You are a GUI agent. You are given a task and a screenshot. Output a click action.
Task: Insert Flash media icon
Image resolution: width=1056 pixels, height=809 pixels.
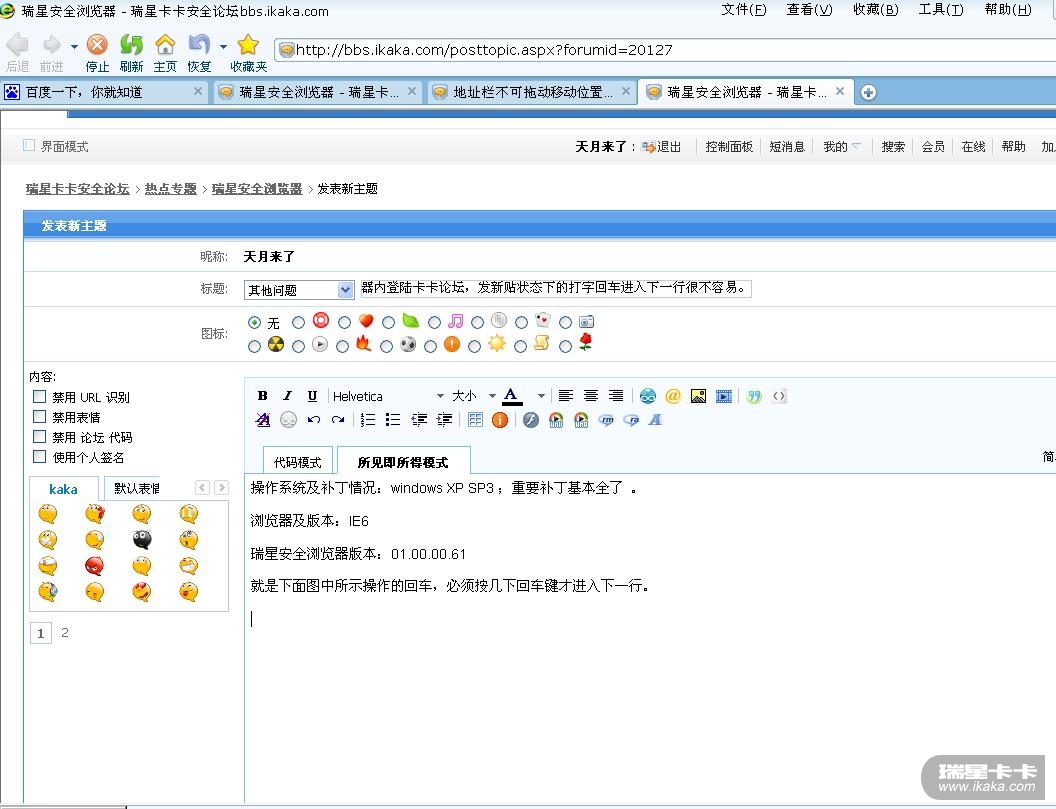(531, 420)
